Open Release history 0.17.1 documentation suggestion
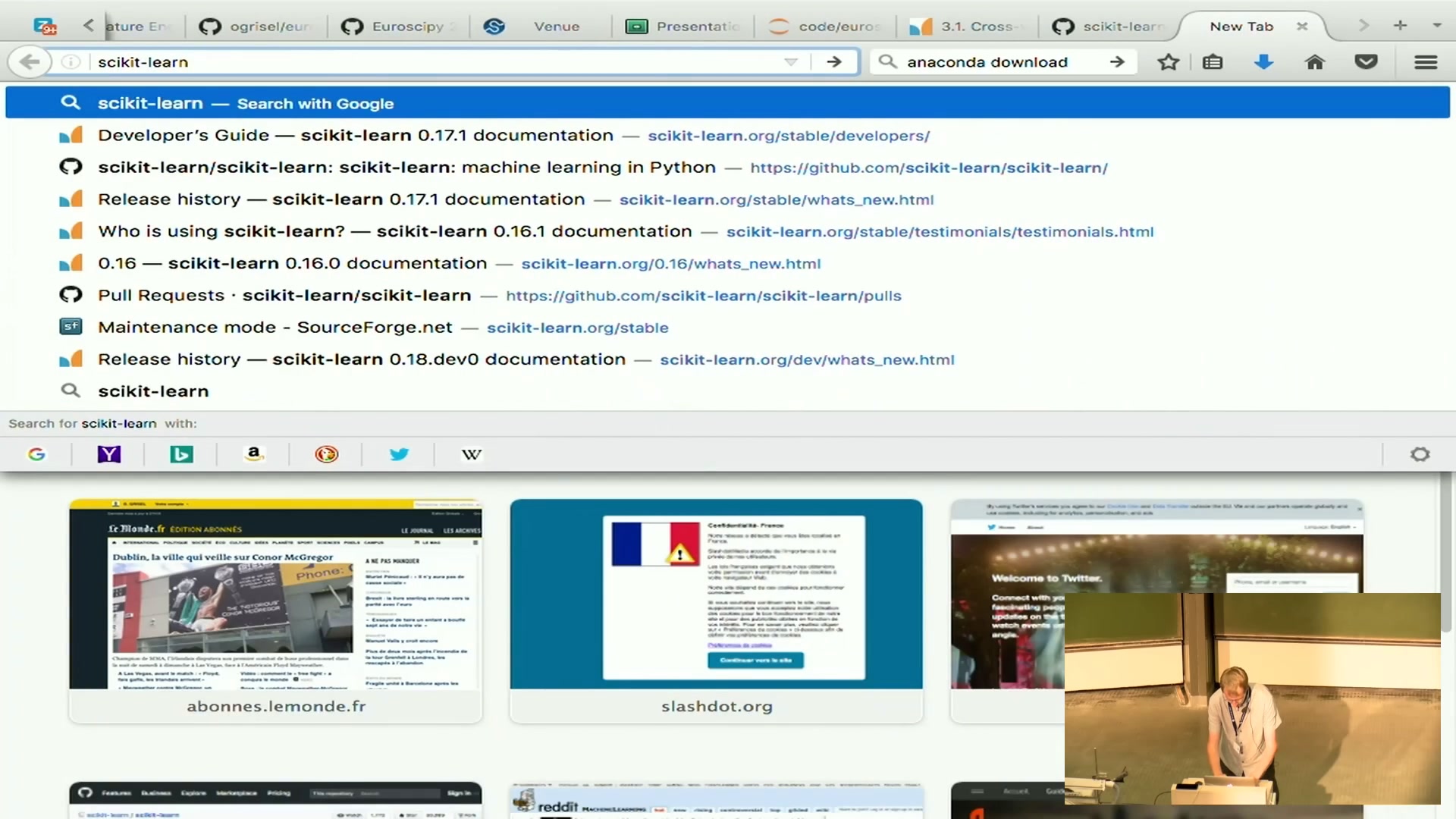Viewport: 1456px width, 819px height. point(727,199)
